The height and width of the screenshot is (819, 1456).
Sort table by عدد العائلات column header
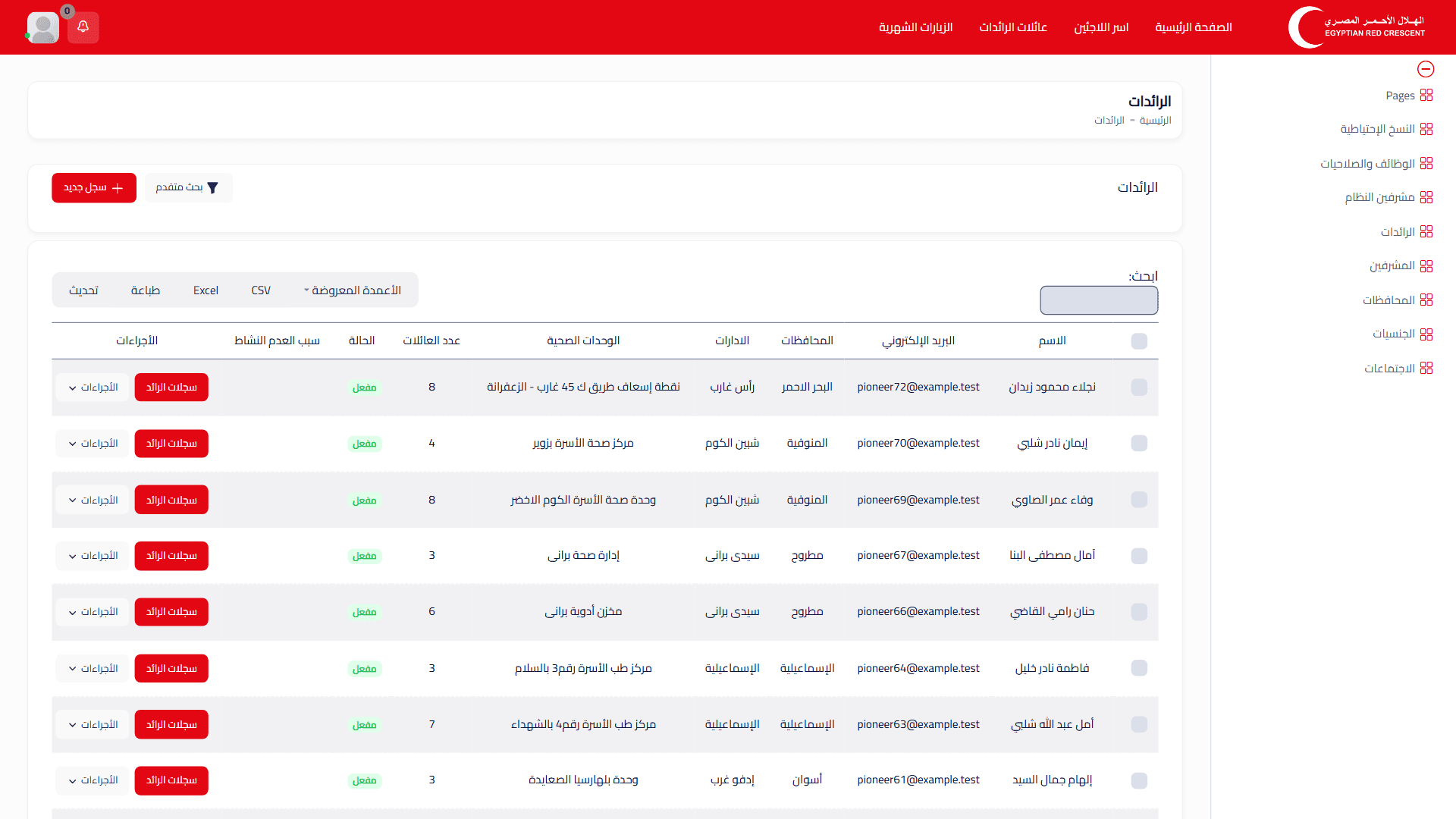(431, 340)
